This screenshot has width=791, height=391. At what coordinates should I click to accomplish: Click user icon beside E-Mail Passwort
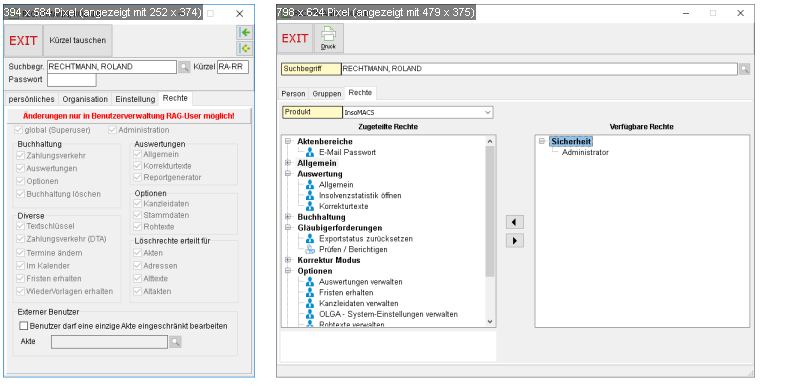[x=310, y=152]
